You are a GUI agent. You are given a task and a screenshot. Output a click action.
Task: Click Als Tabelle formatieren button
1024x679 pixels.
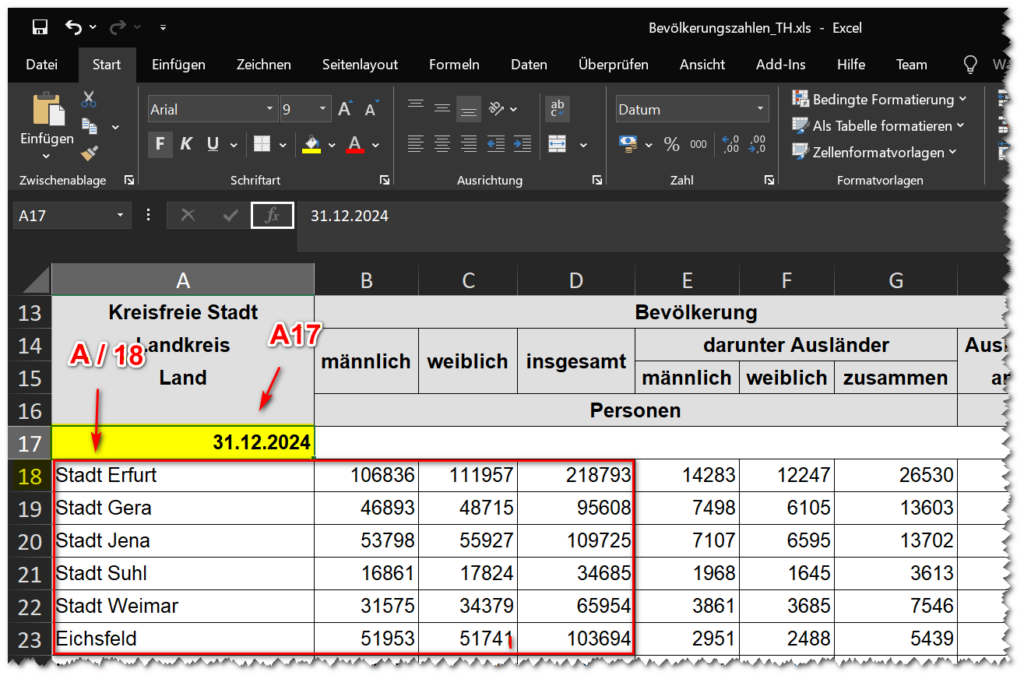(879, 126)
